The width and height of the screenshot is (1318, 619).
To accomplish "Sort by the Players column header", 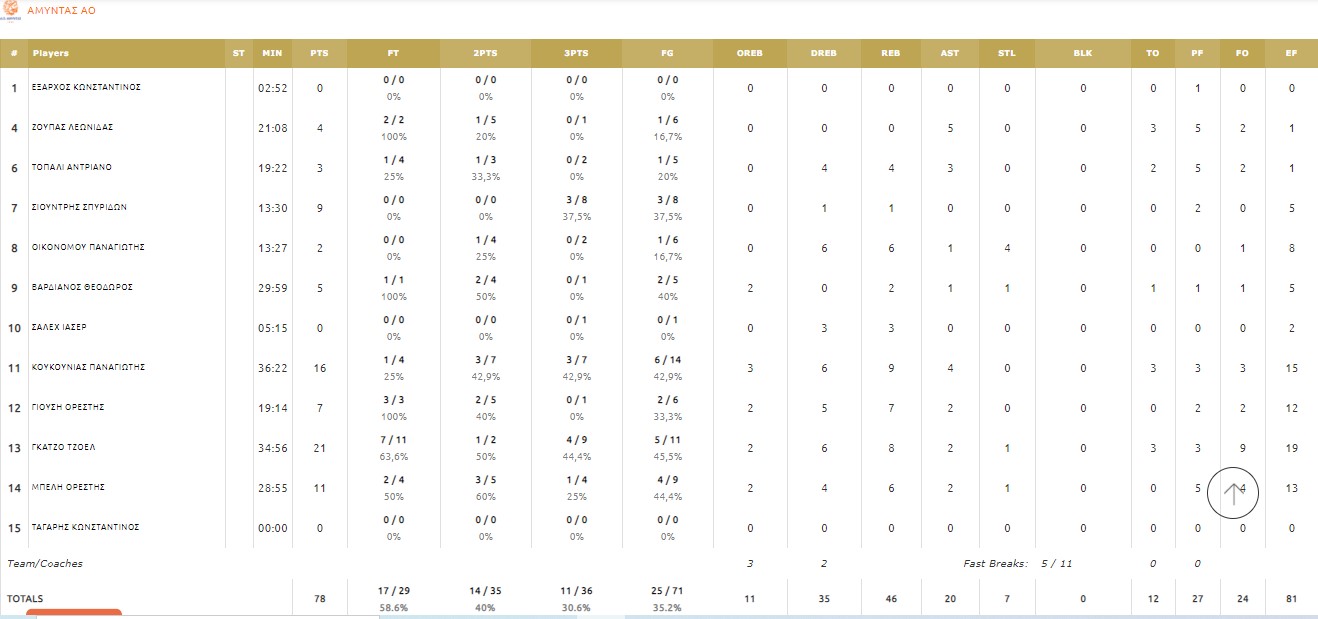I will 51,53.
